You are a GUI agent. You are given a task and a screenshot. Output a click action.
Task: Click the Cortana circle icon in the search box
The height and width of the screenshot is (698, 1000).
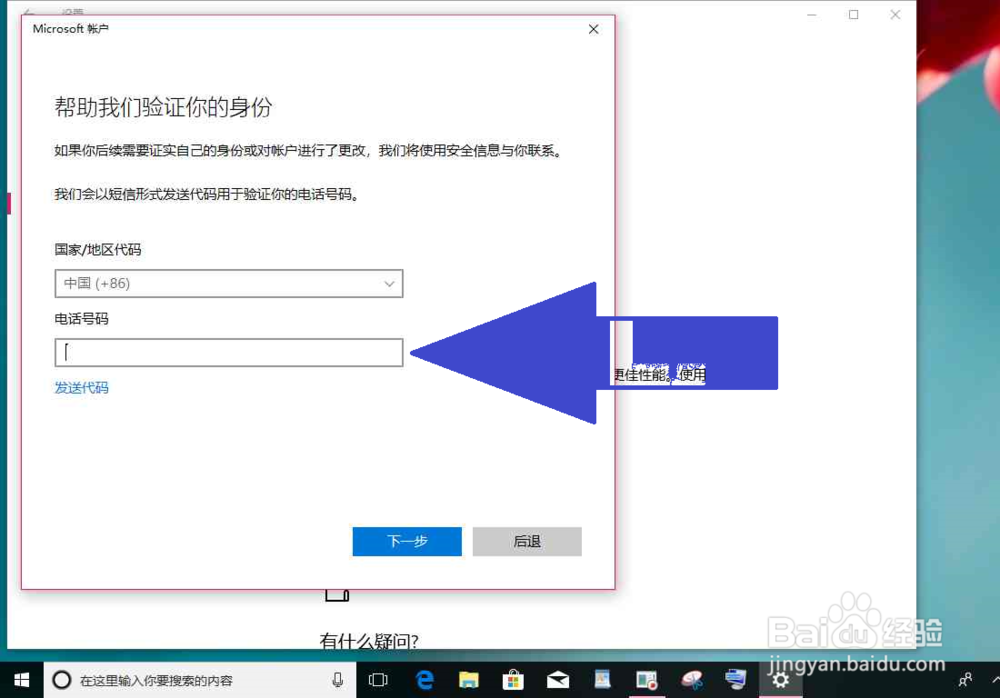click(x=61, y=680)
